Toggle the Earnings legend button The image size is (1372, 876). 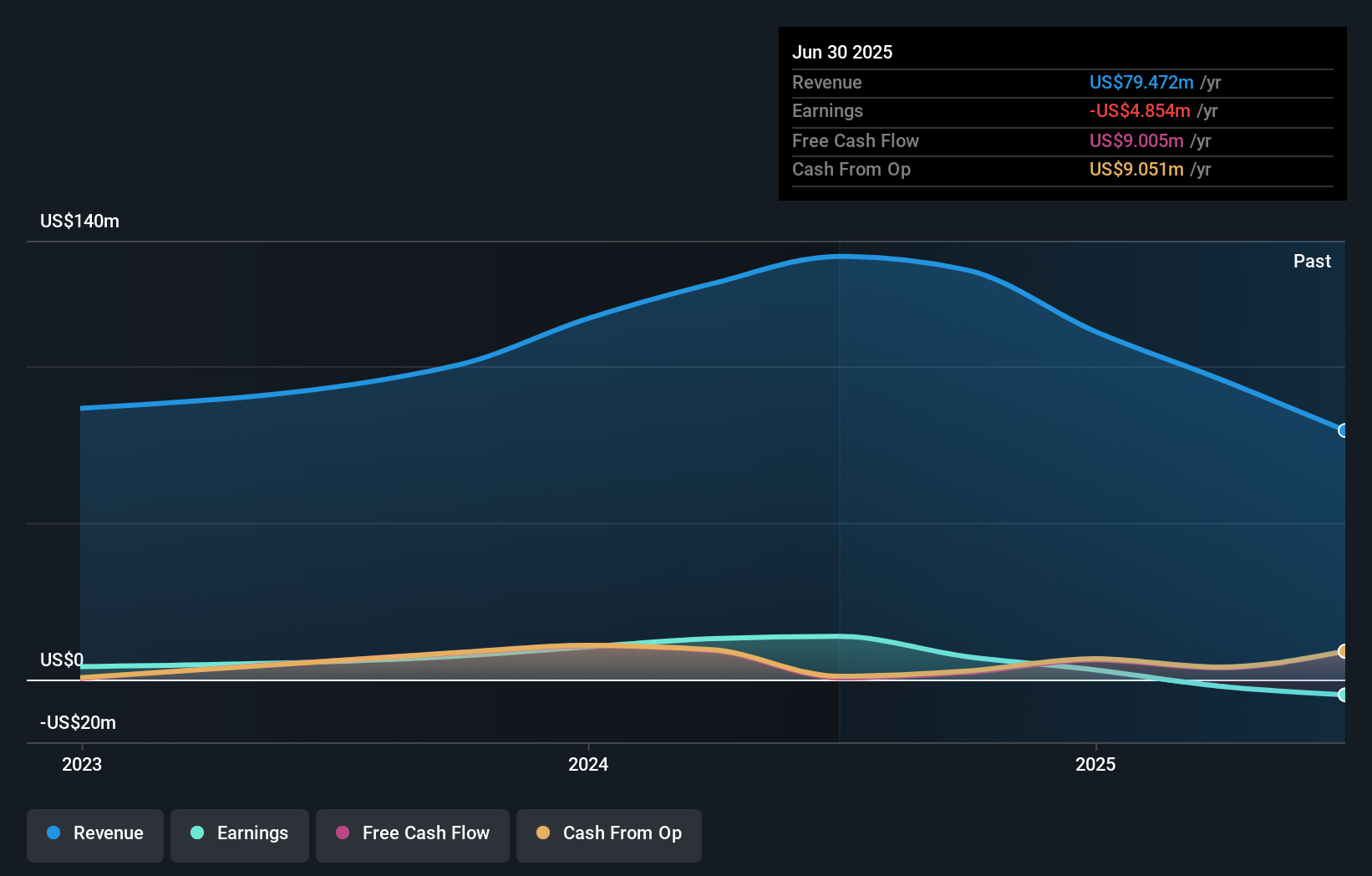240,835
